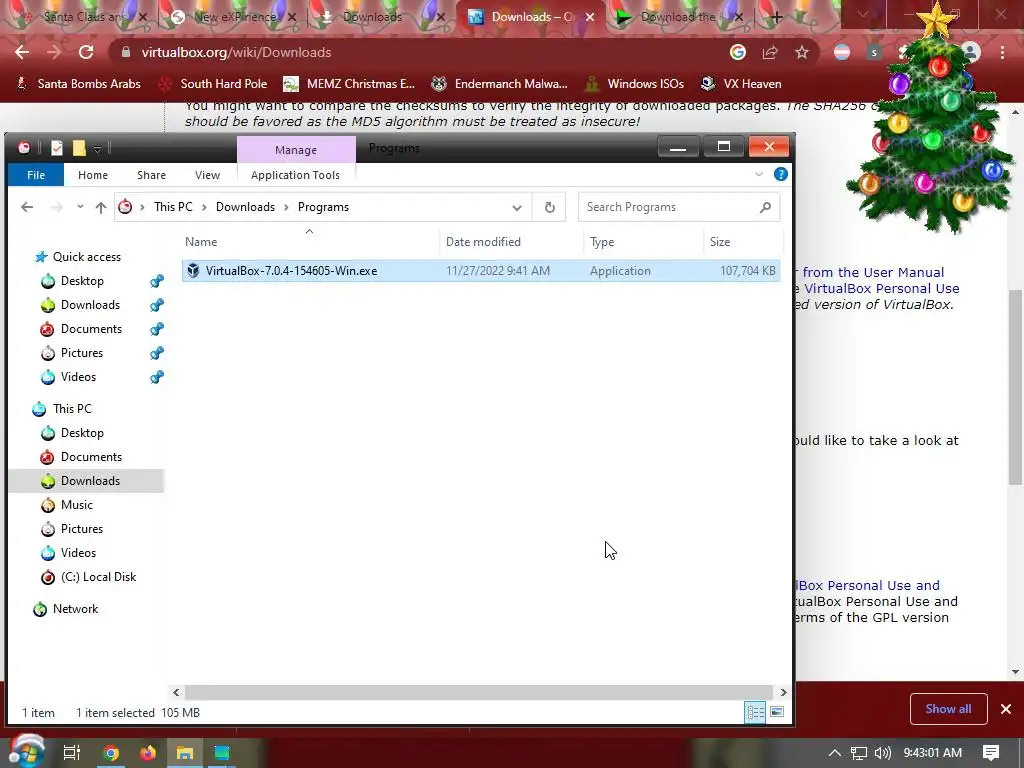Go back in Chrome browser
The width and height of the screenshot is (1024, 768).
pos(22,52)
